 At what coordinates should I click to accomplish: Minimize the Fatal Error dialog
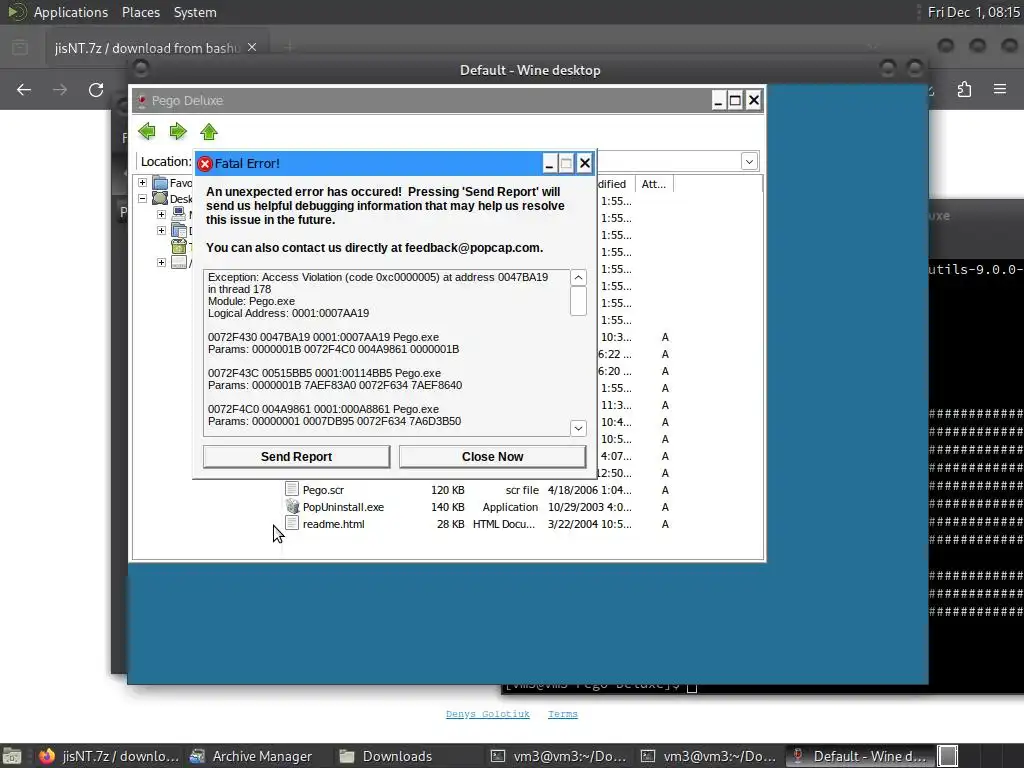549,164
